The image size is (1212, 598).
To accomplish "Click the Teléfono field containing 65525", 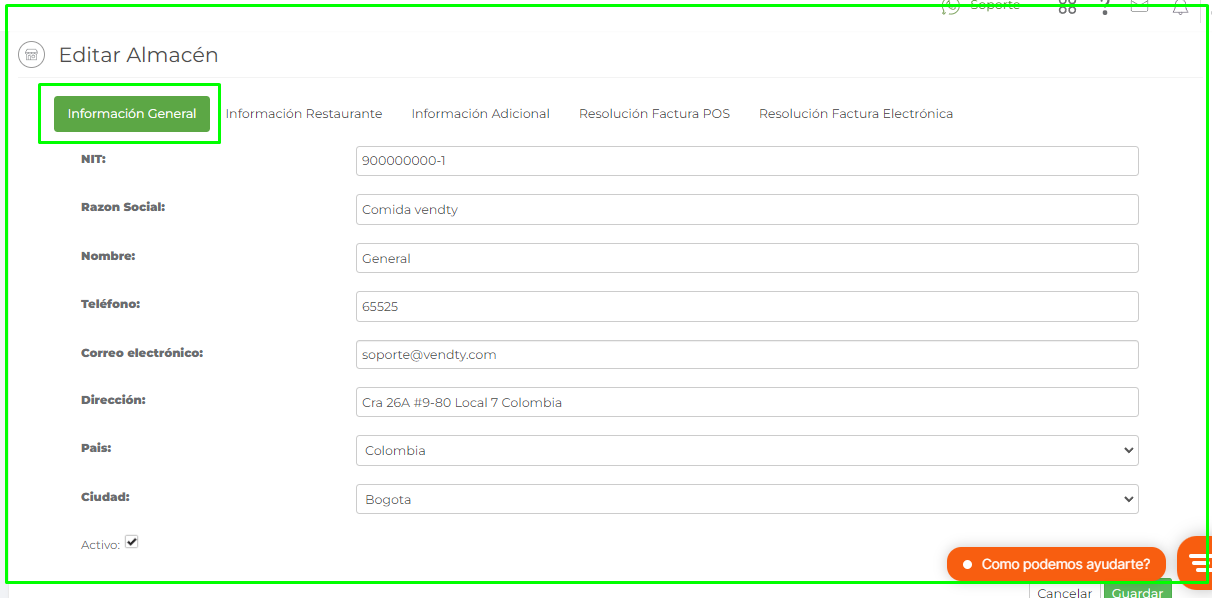I will point(747,306).
